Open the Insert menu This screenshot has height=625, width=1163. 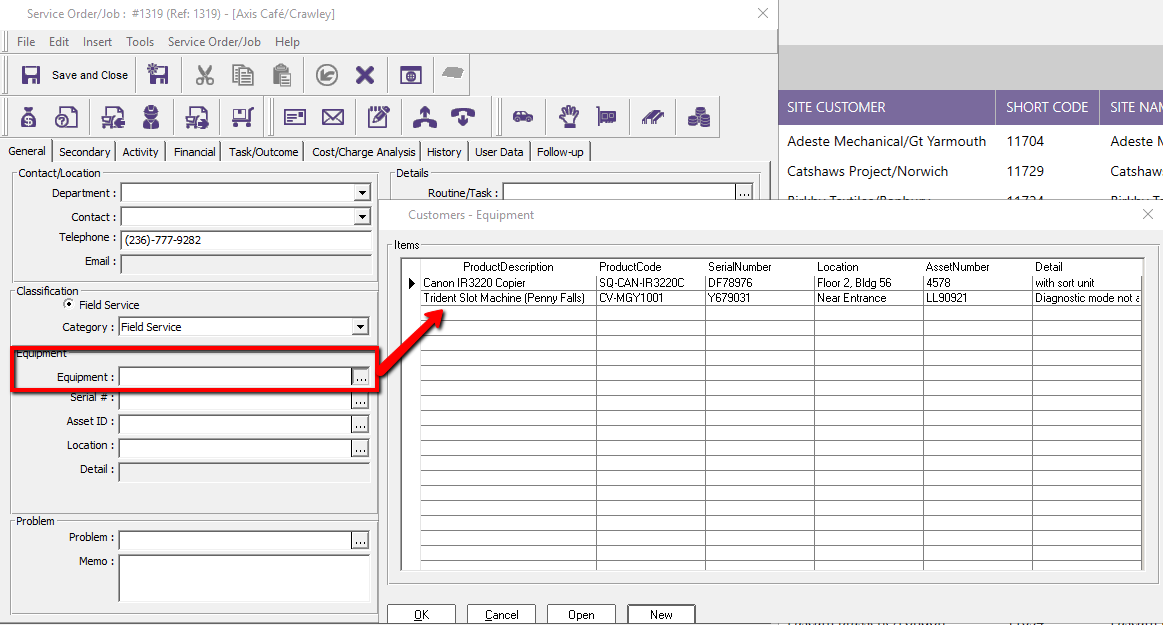[x=97, y=42]
